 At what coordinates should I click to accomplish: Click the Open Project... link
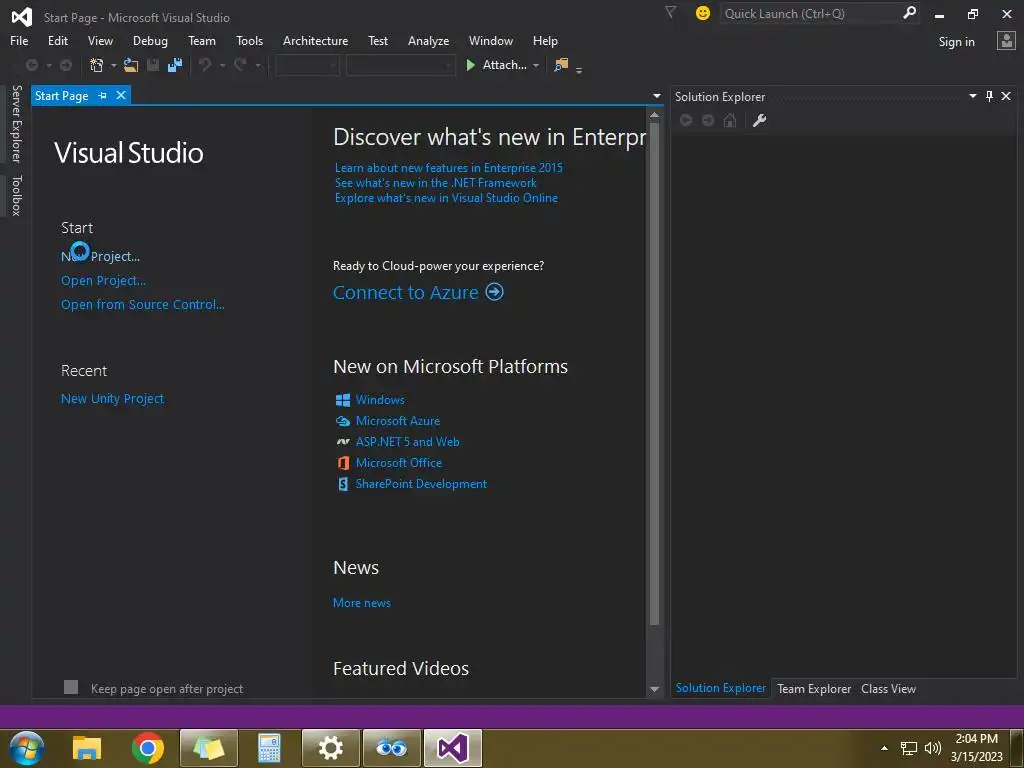pos(103,280)
